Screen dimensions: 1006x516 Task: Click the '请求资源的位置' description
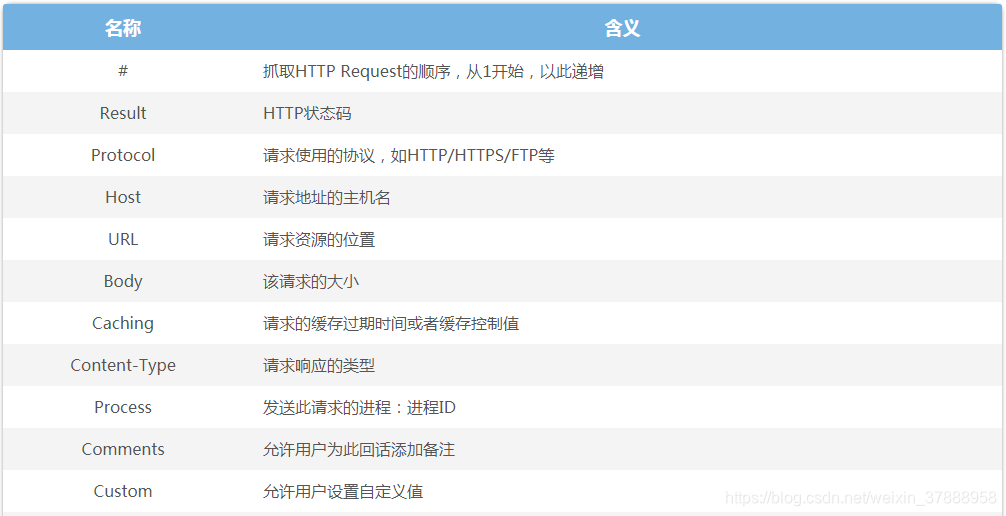tap(319, 239)
